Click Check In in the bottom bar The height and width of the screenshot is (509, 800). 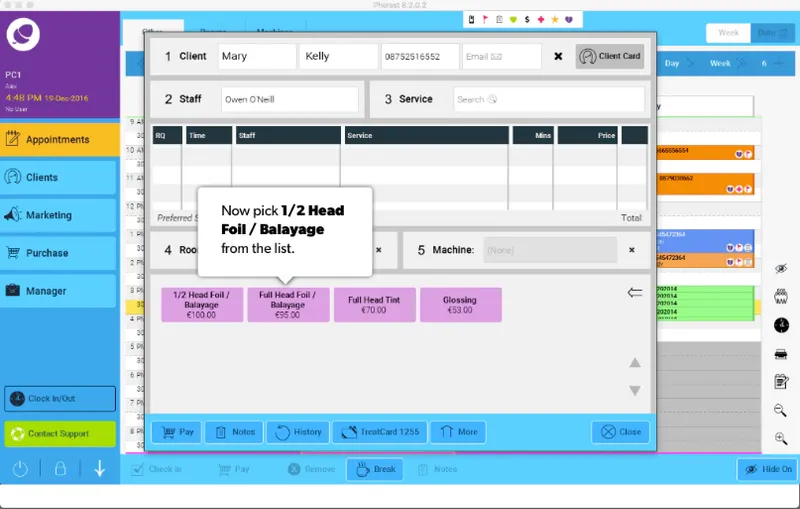tap(157, 469)
